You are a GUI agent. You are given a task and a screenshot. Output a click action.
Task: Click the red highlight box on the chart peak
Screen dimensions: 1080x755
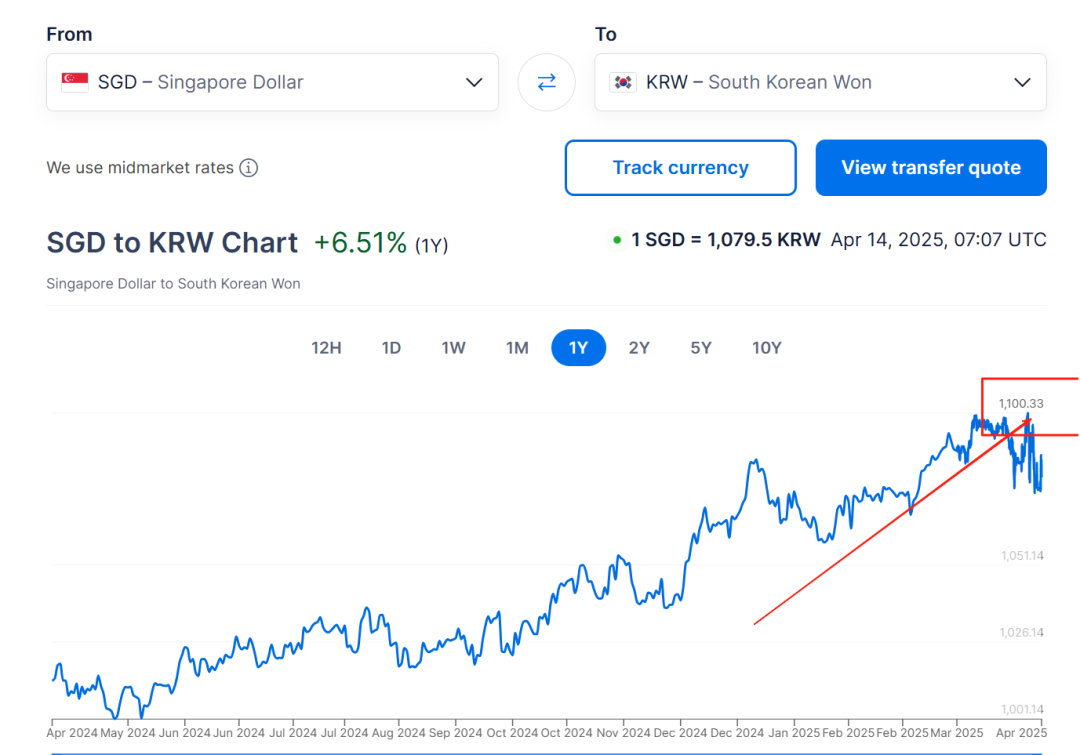coord(1030,407)
